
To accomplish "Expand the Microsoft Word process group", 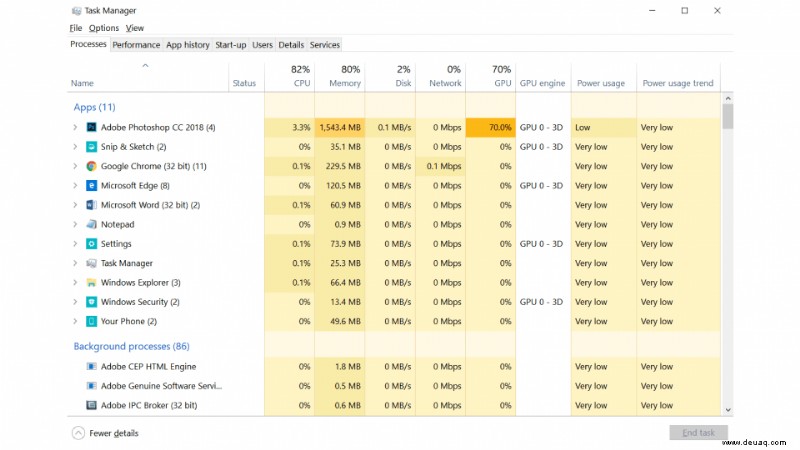I will tap(75, 205).
